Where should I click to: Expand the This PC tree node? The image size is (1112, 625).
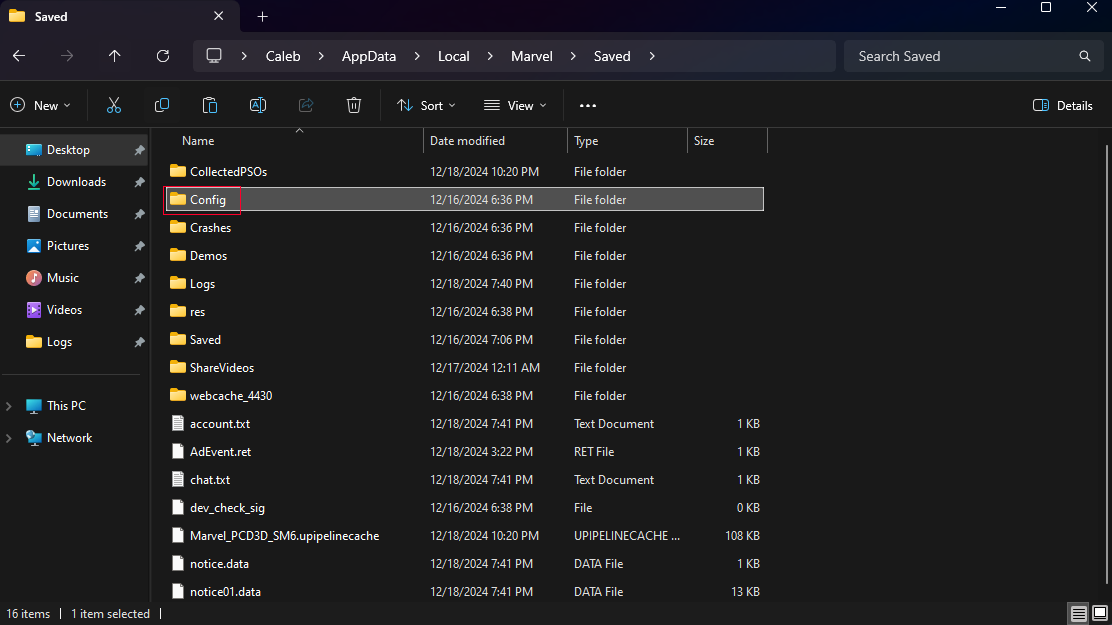tap(9, 406)
